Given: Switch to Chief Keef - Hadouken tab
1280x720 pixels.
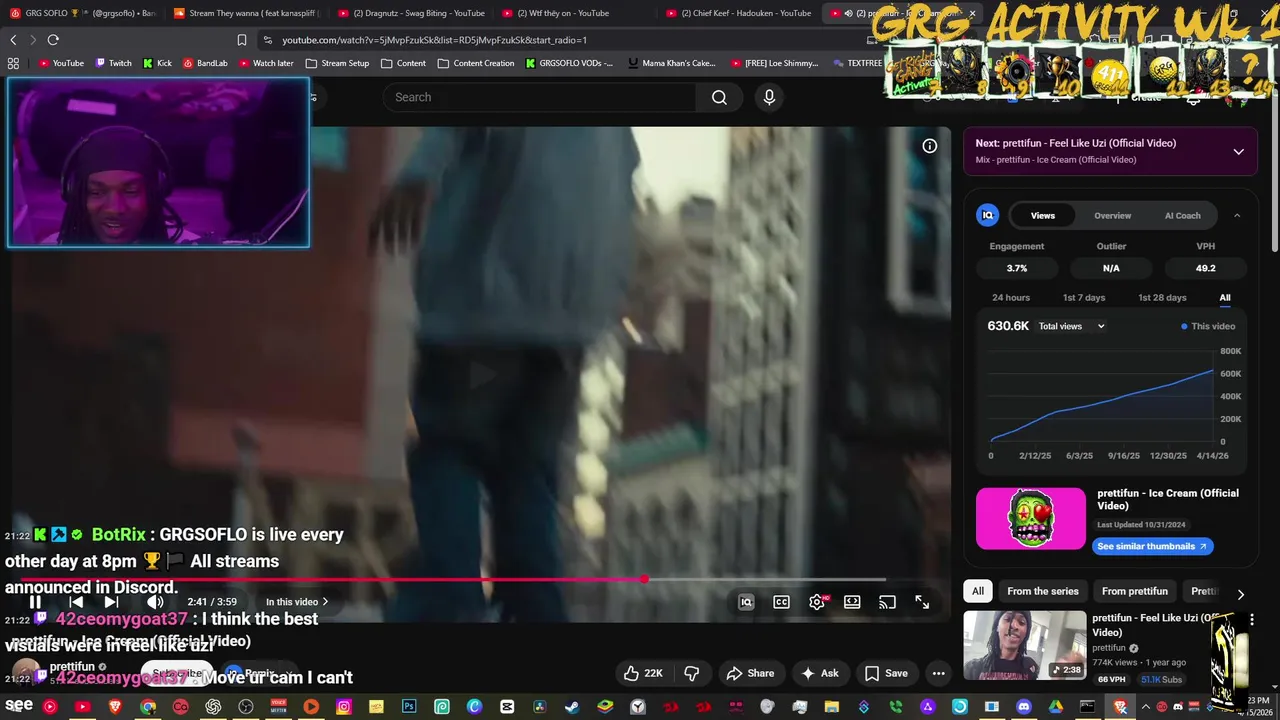Looking at the screenshot, I should coord(738,13).
